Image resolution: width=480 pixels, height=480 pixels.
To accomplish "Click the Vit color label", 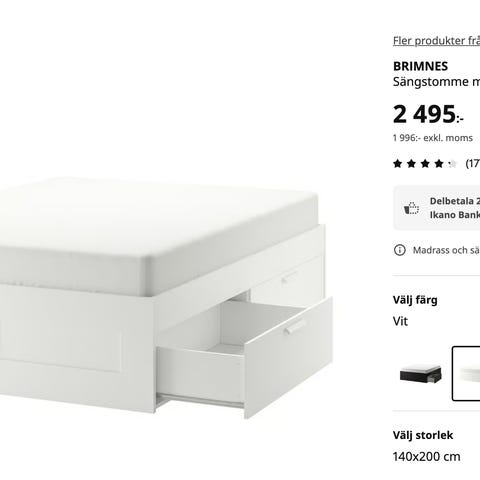I will tap(400, 321).
